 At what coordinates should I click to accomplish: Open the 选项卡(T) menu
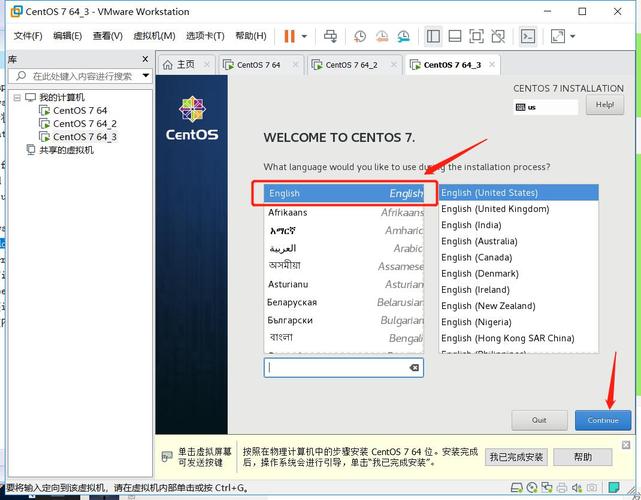point(205,36)
